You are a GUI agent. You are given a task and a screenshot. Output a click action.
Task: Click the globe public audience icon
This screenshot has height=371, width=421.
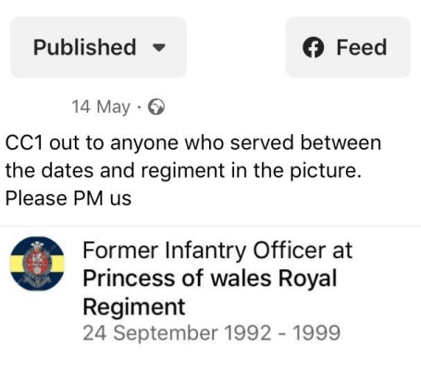pyautogui.click(x=156, y=107)
